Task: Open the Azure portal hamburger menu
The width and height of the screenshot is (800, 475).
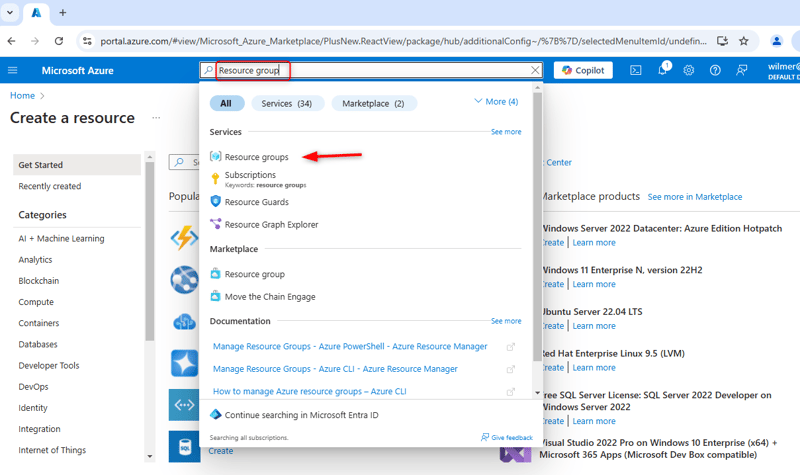Action: [13, 70]
